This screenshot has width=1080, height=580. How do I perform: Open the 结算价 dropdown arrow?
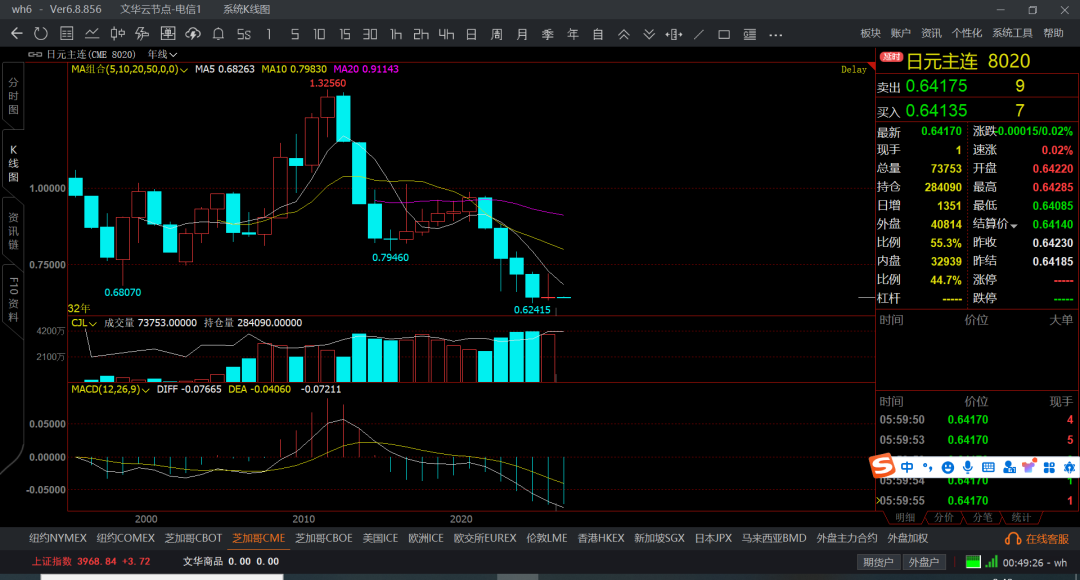pos(1013,225)
